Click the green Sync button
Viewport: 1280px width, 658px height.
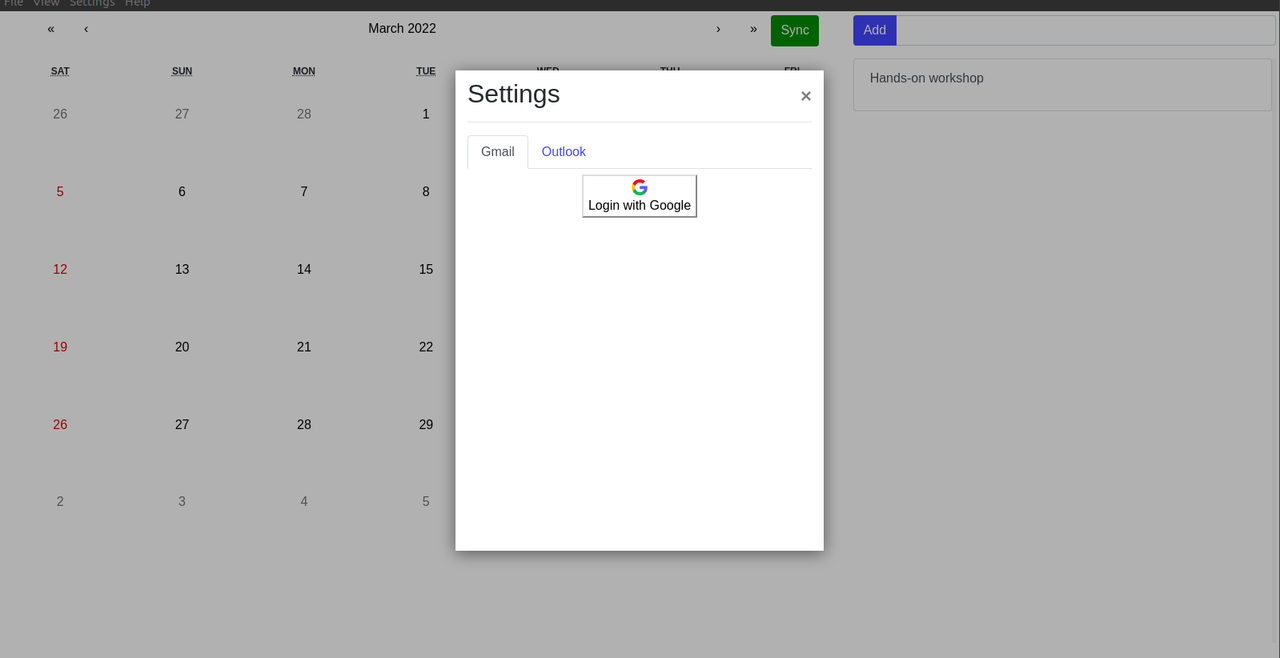click(795, 30)
